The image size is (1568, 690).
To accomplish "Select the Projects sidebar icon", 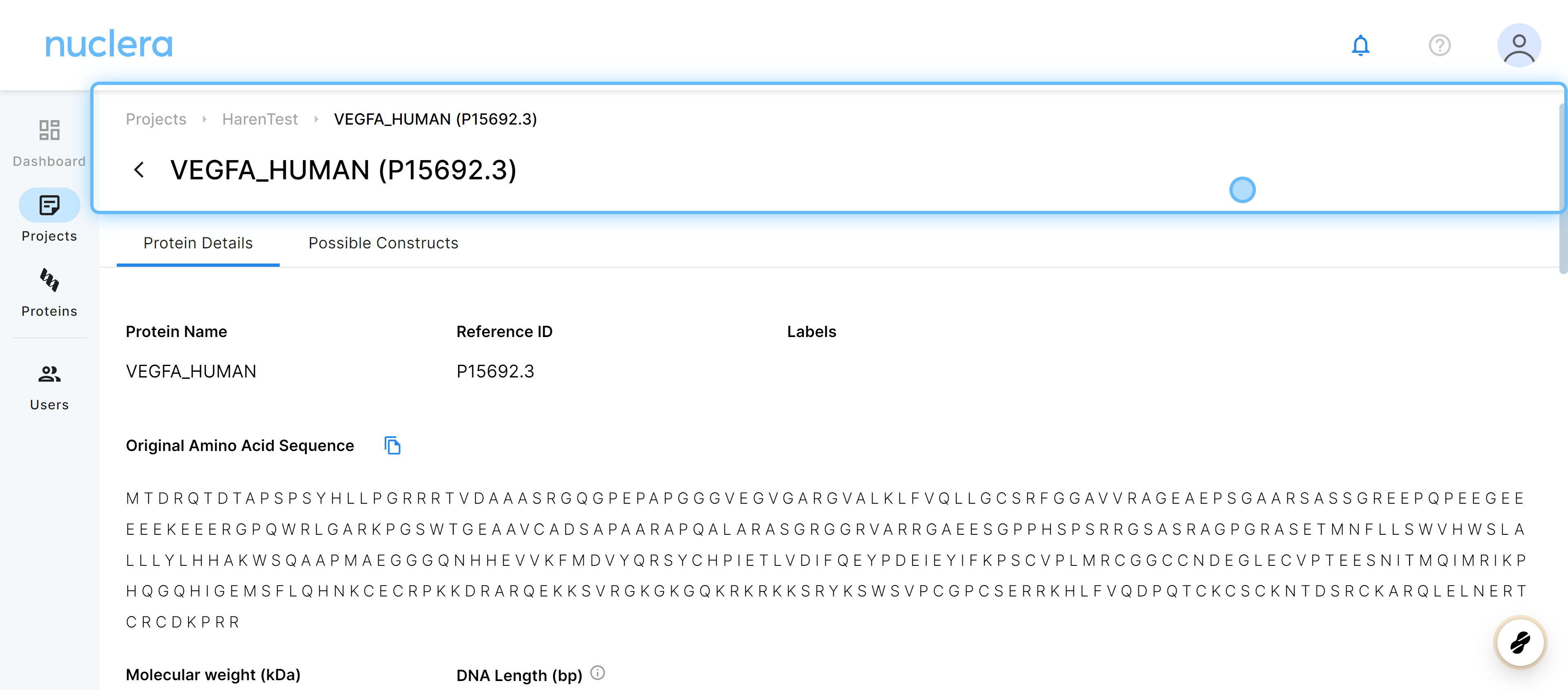I will click(x=49, y=206).
